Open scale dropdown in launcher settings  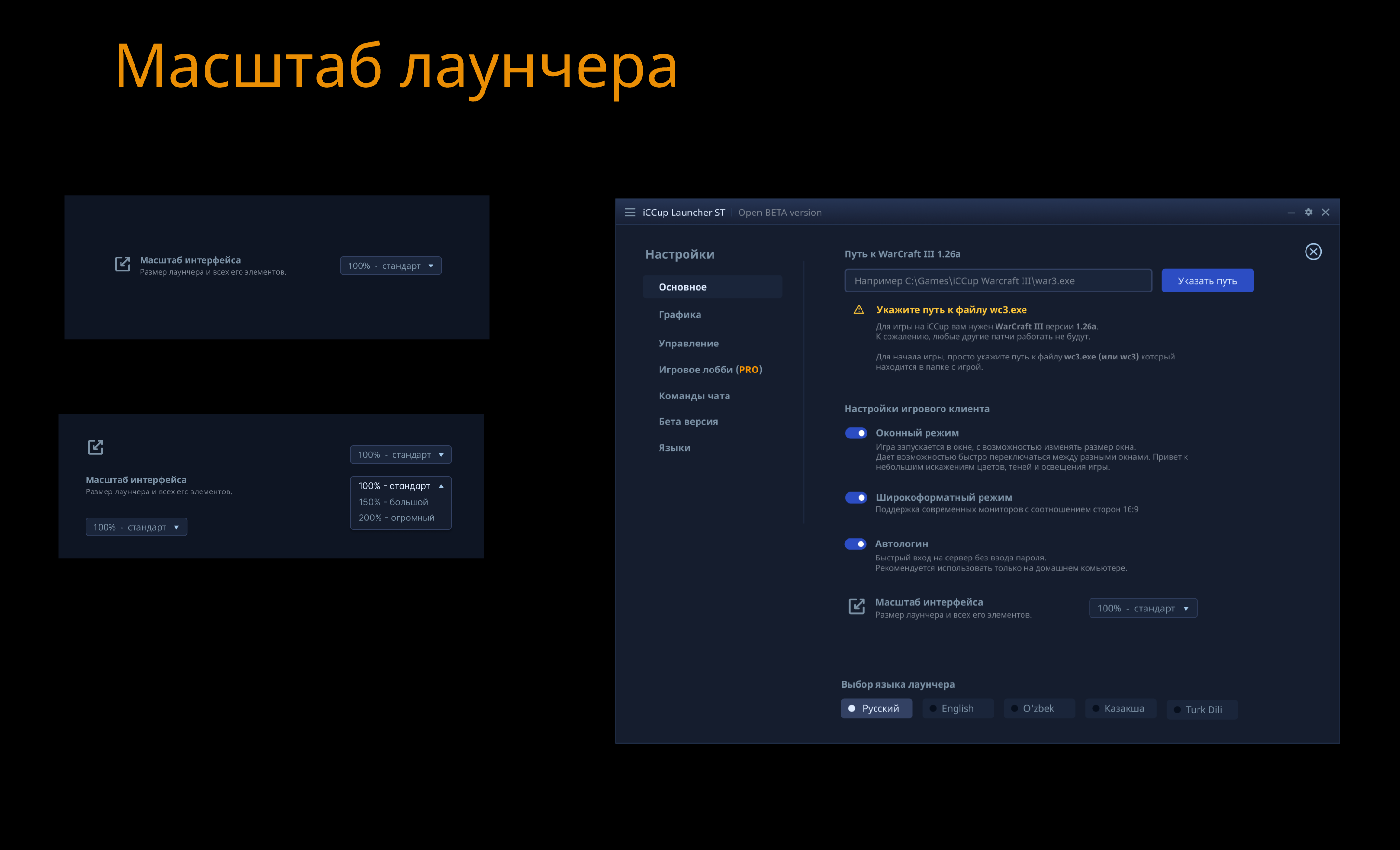pyautogui.click(x=1143, y=608)
